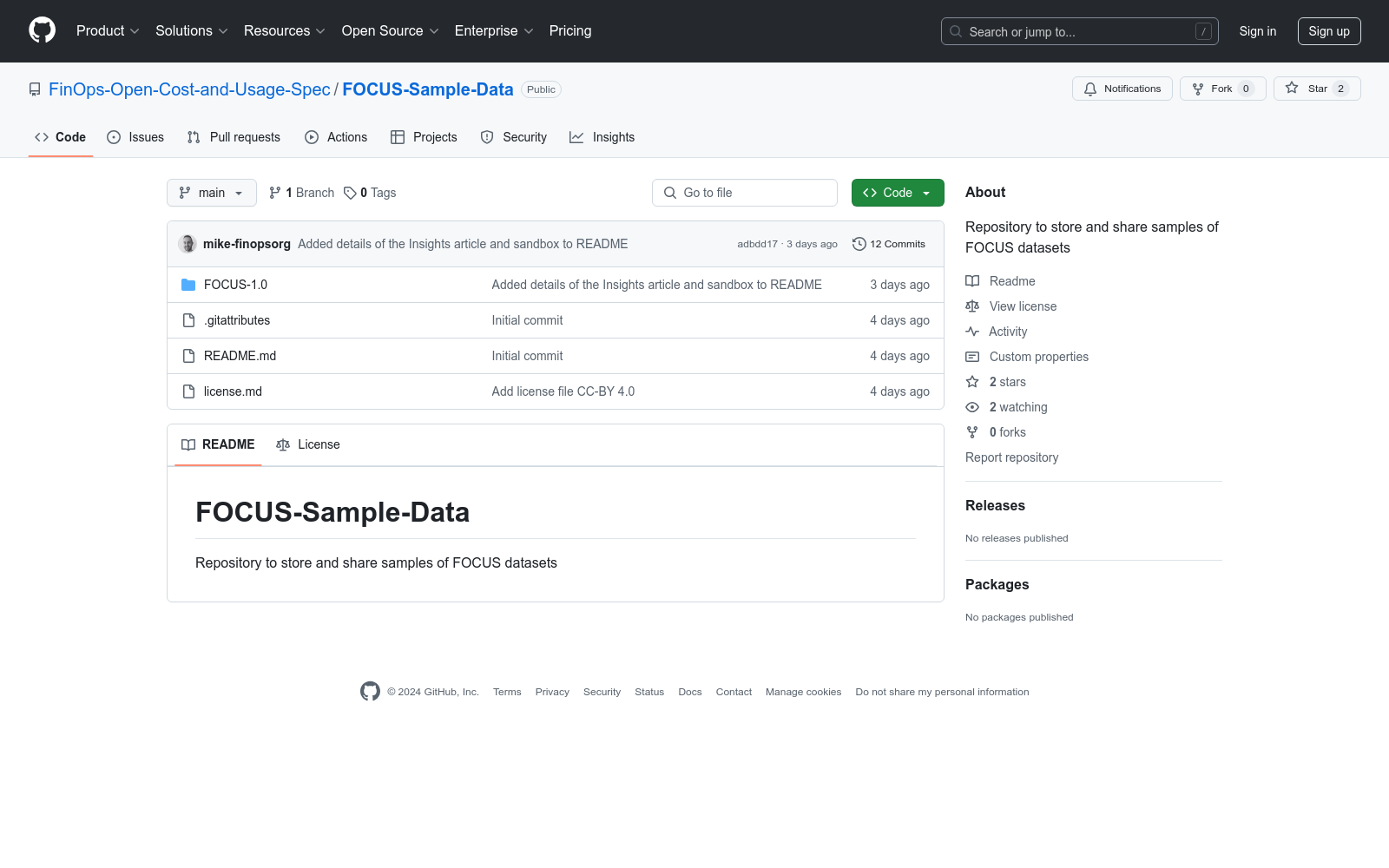Click the star icon beside 2 stars
Screen dimensions: 1389x868
pos(972,382)
